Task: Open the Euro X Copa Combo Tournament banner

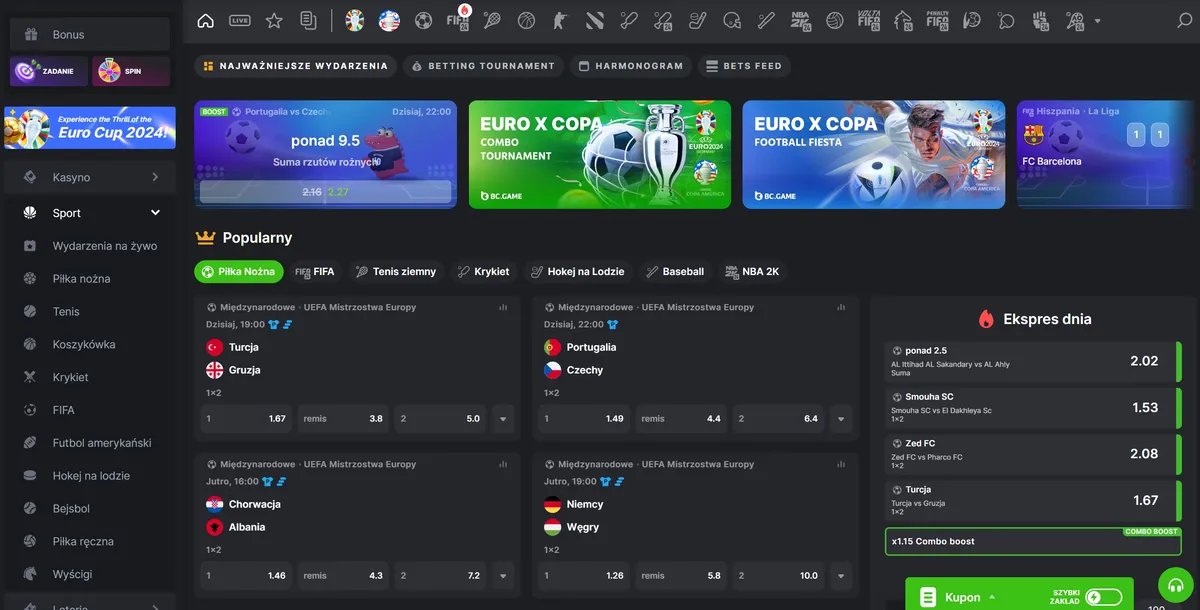Action: click(x=599, y=154)
